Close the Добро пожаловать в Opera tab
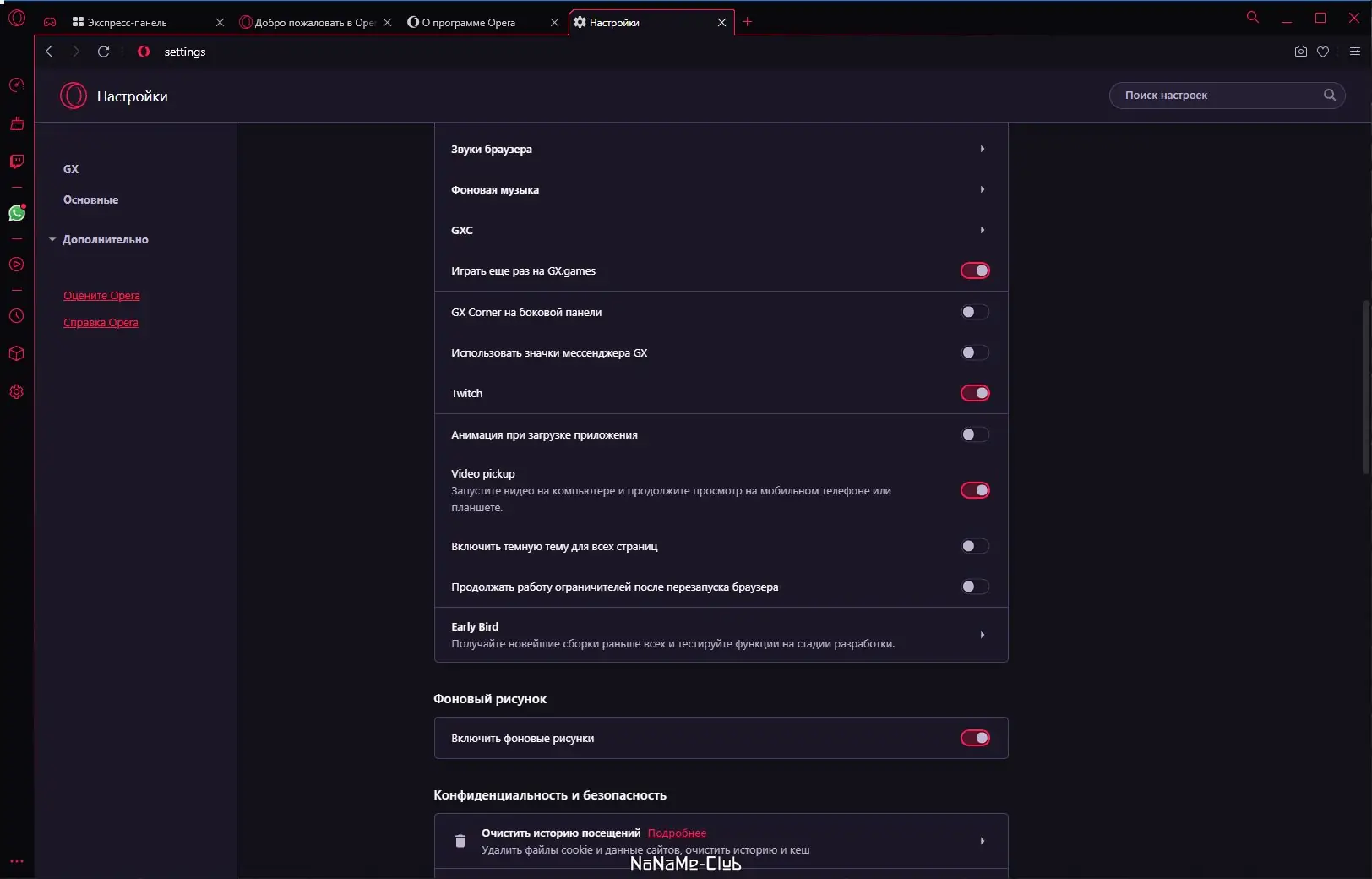 [387, 23]
